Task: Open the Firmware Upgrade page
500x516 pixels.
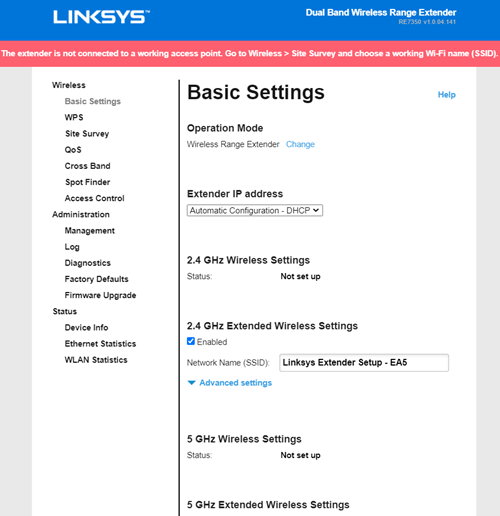Action: point(100,295)
